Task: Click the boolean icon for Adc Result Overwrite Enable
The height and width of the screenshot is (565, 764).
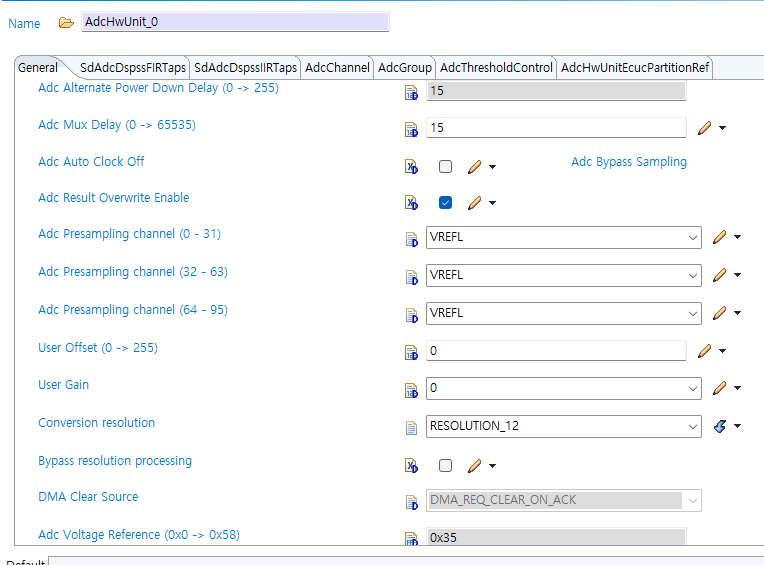Action: click(x=411, y=203)
